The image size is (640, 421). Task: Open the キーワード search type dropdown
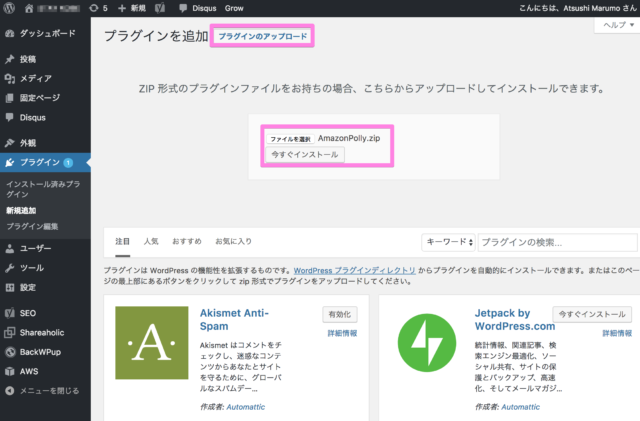click(x=448, y=242)
